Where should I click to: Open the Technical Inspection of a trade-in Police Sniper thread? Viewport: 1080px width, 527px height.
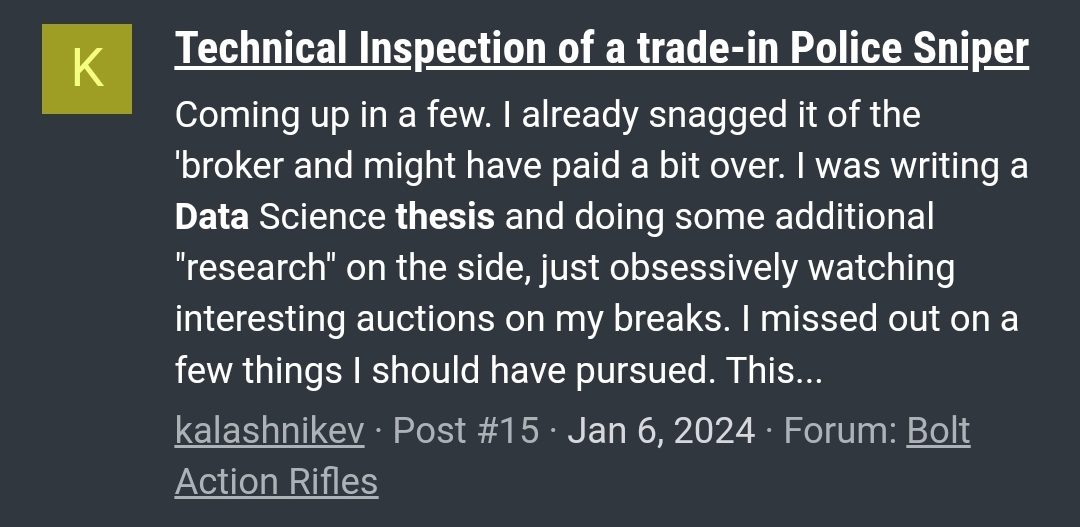point(602,48)
